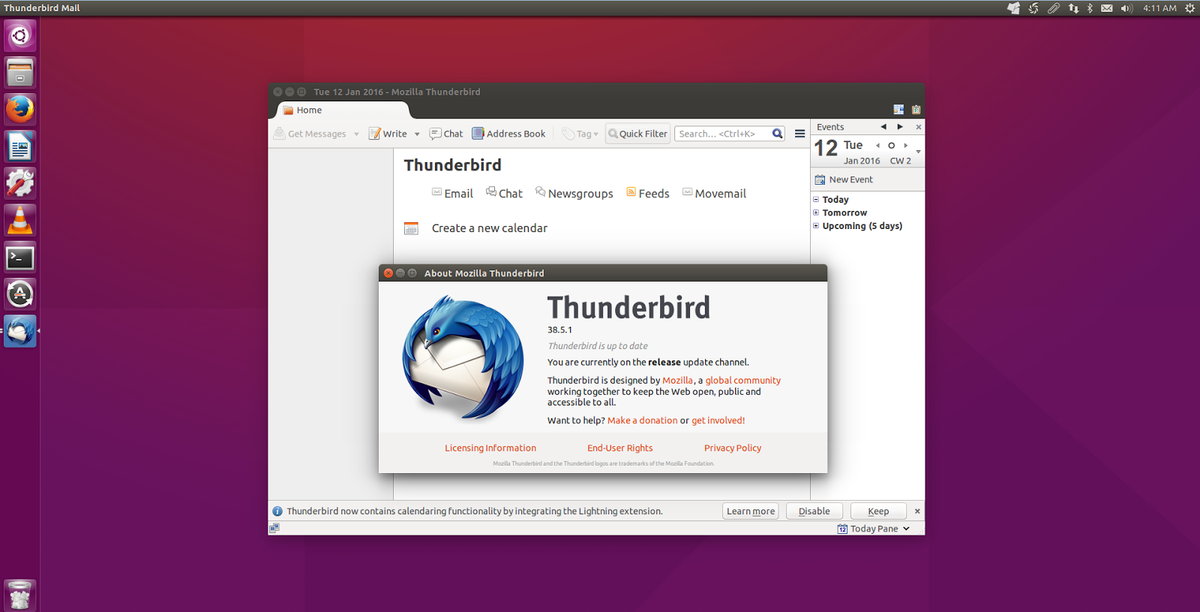The height and width of the screenshot is (612, 1200).
Task: Set up a Chat account
Action: pos(504,193)
